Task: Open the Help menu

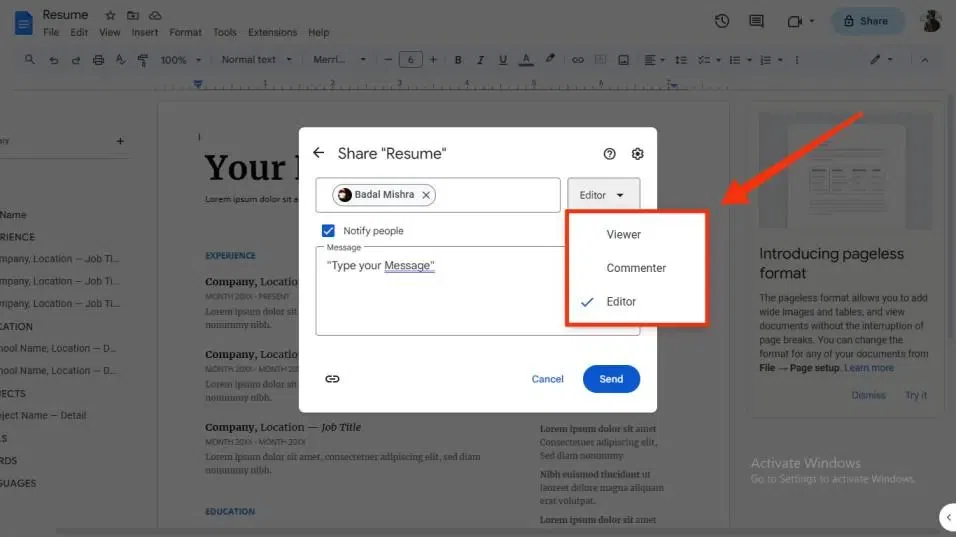Action: (x=318, y=32)
